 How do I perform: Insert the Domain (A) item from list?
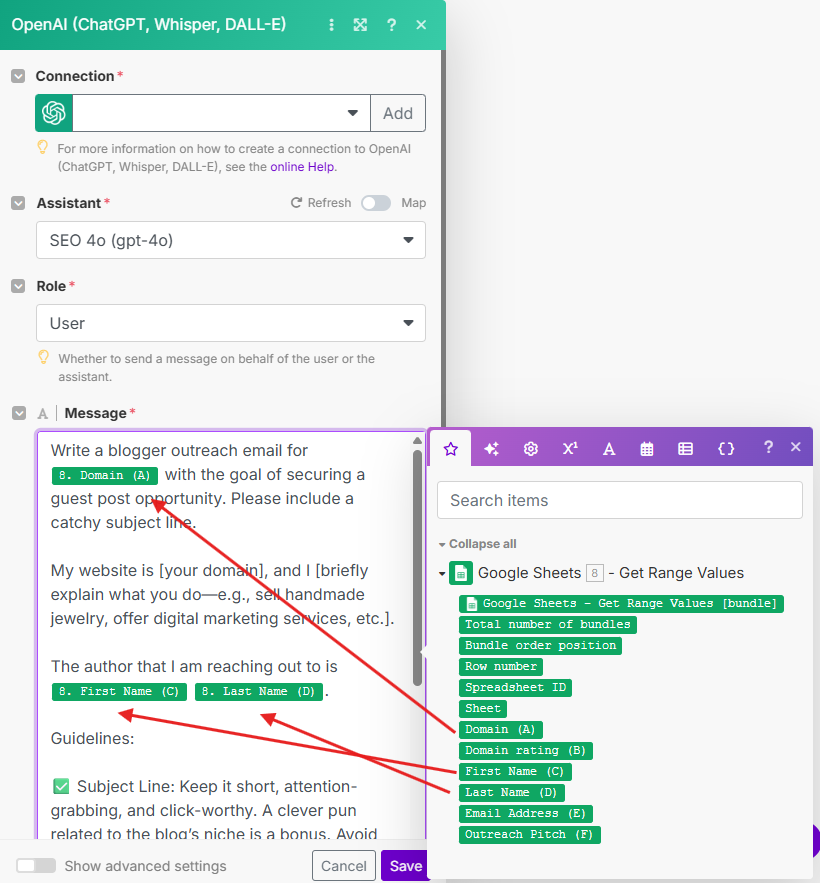(x=501, y=730)
